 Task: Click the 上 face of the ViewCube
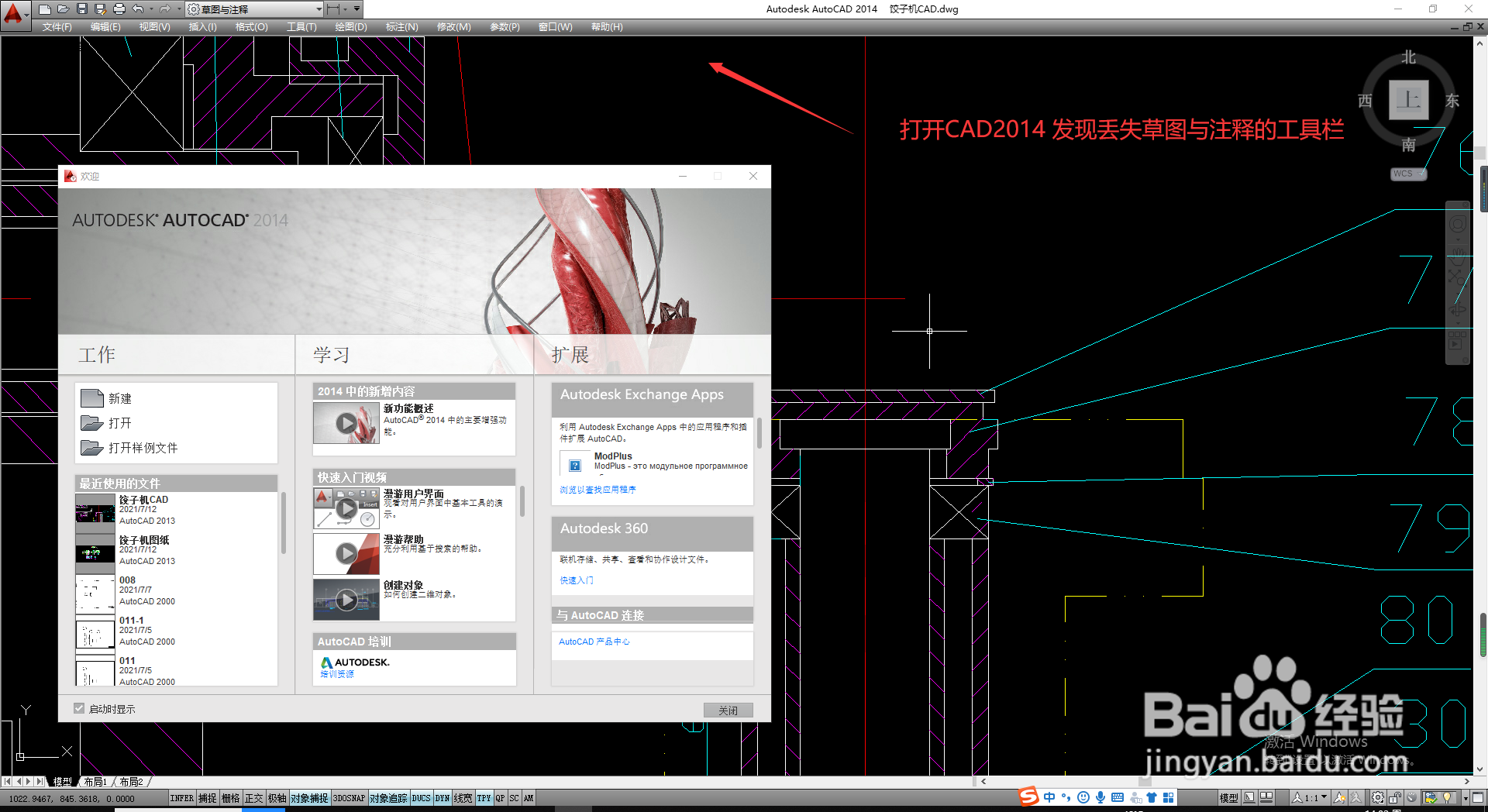coord(1408,100)
